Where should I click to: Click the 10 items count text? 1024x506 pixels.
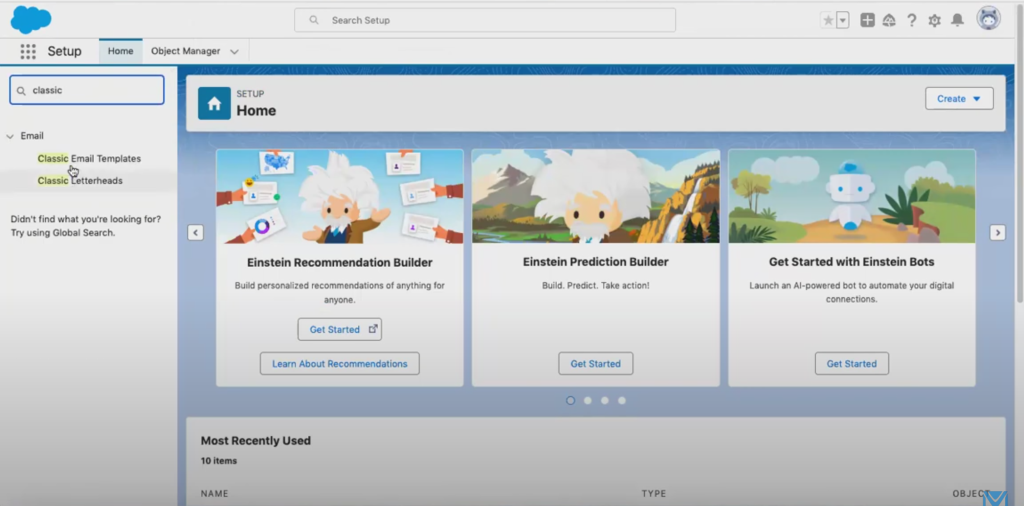click(x=219, y=461)
